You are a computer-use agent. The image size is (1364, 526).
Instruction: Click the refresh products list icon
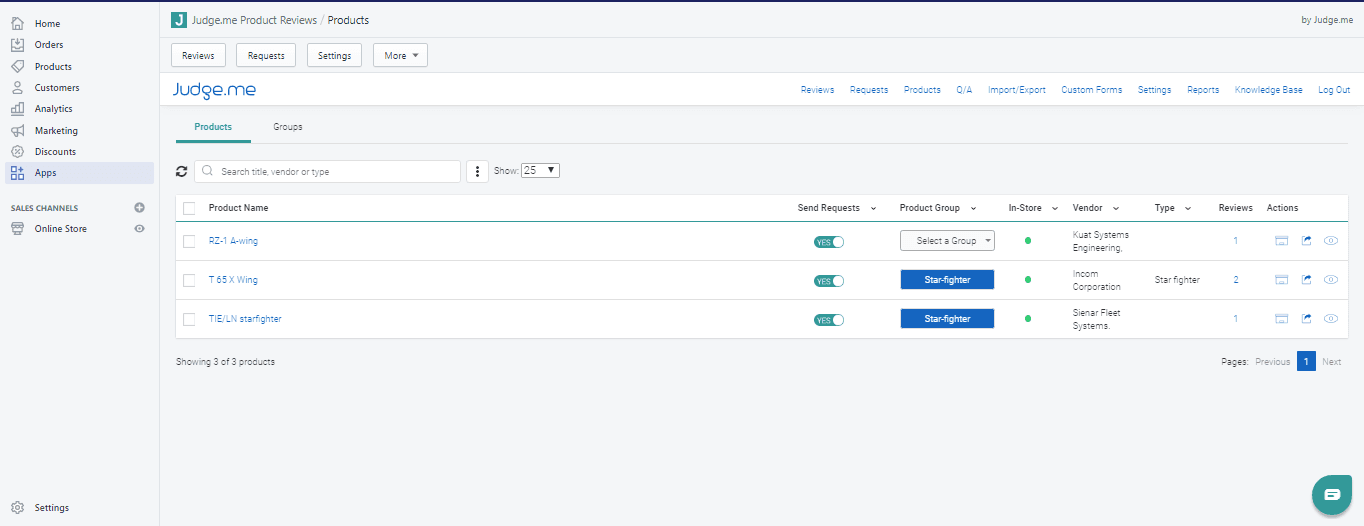[x=181, y=171]
